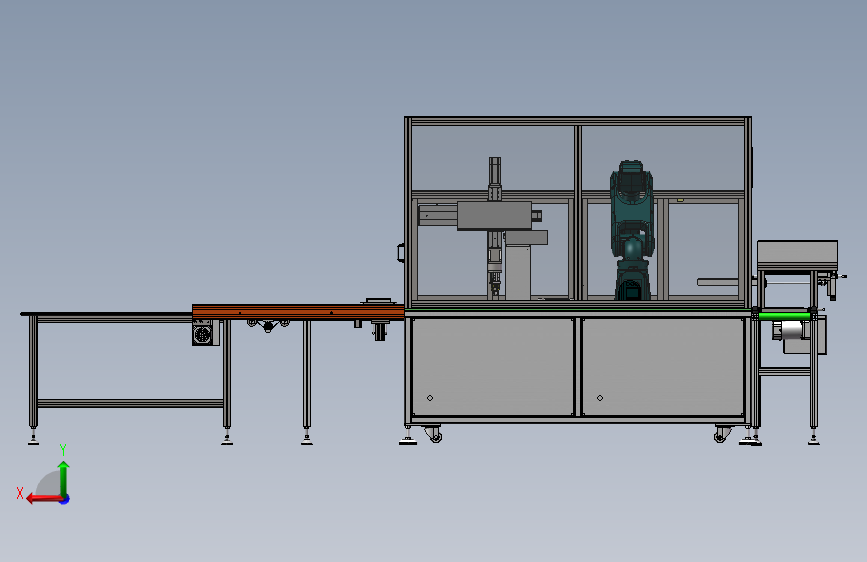Select the left lower cabinet door panel
Image resolution: width=867 pixels, height=562 pixels.
click(x=493, y=367)
